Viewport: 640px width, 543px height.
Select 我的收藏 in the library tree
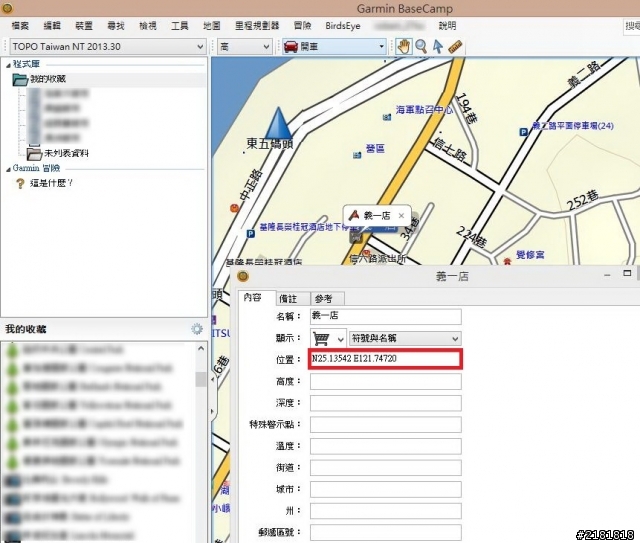tap(48, 79)
